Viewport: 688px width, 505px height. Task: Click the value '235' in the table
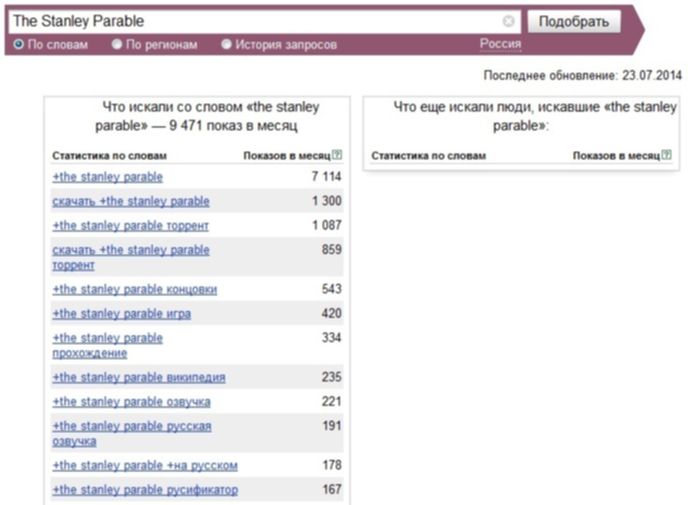[x=332, y=377]
